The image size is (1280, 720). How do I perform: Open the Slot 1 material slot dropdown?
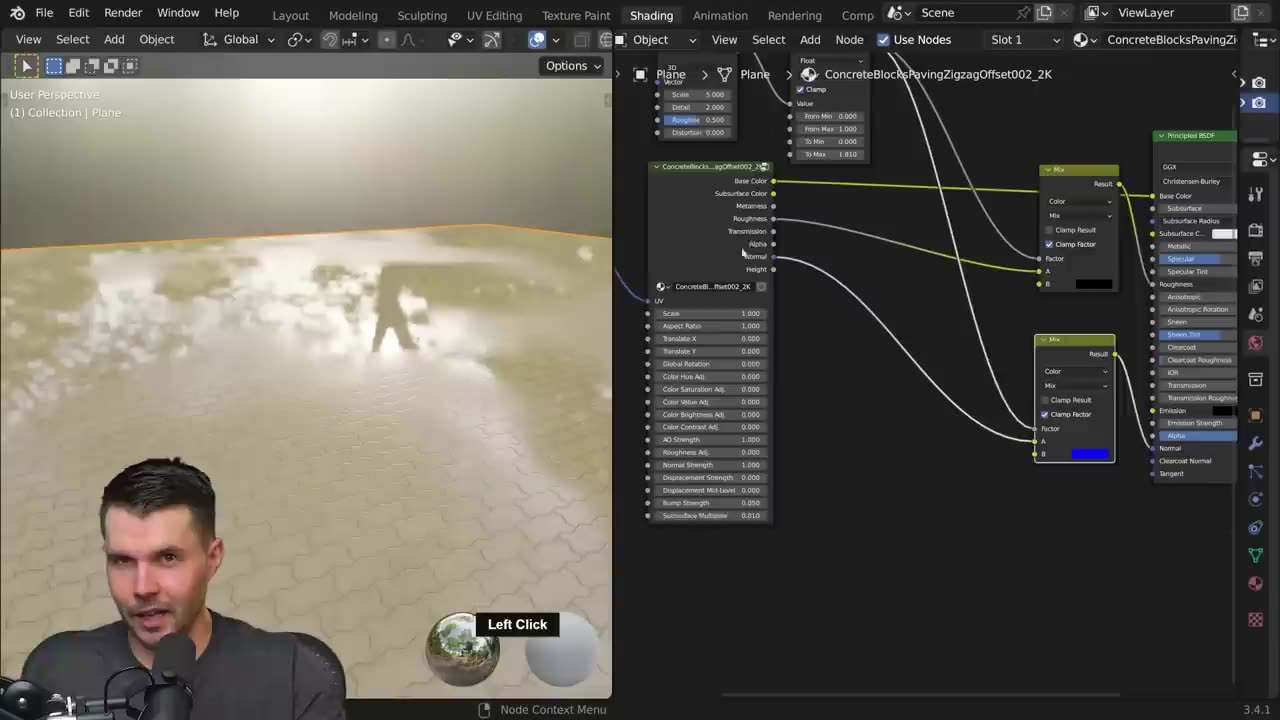(x=1022, y=40)
